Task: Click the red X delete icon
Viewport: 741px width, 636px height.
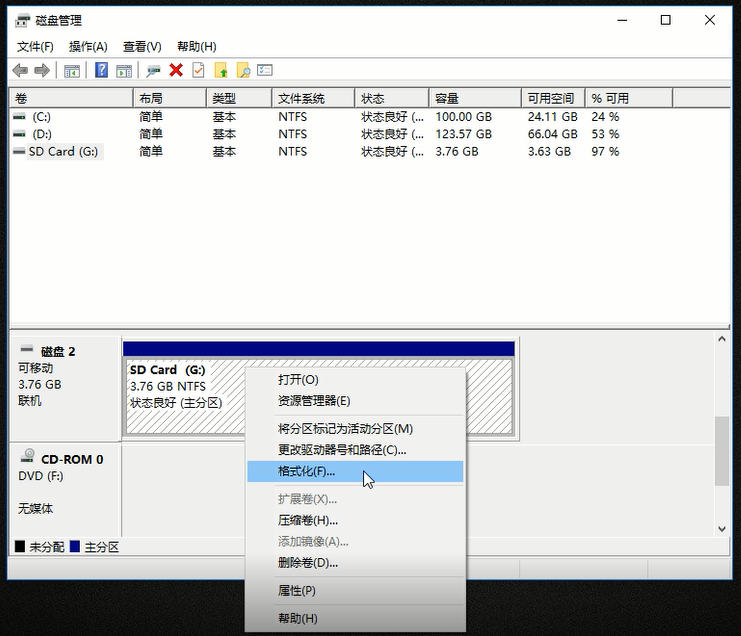Action: click(x=176, y=70)
